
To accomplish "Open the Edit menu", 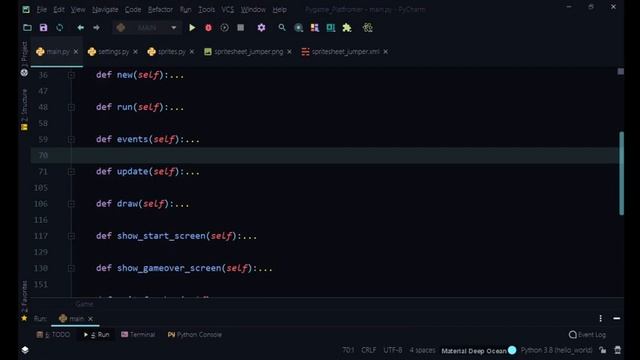I will click(59, 9).
